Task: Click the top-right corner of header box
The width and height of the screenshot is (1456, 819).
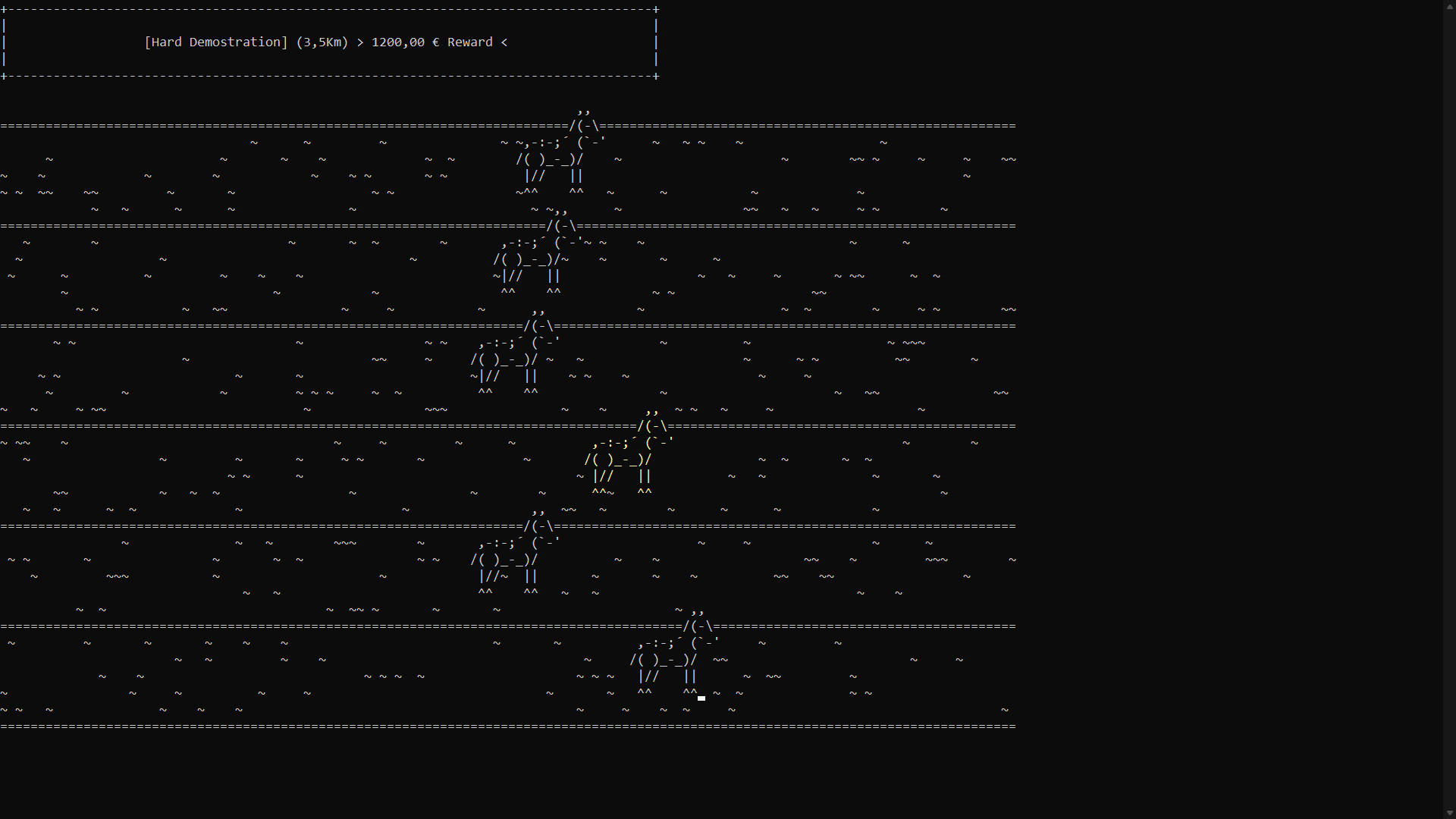Action: 656,10
